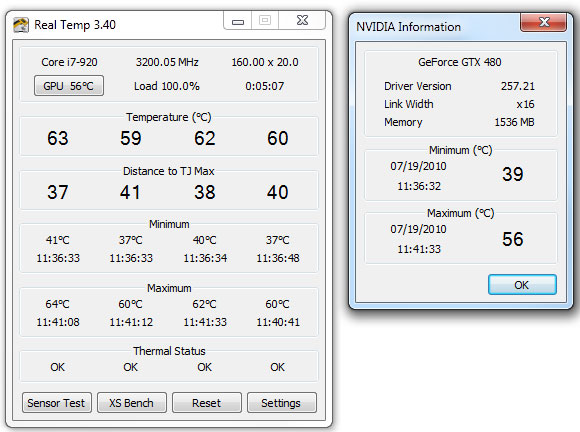Close the NVIDIA Information dialog
The image size is (580, 432).
[x=543, y=22]
